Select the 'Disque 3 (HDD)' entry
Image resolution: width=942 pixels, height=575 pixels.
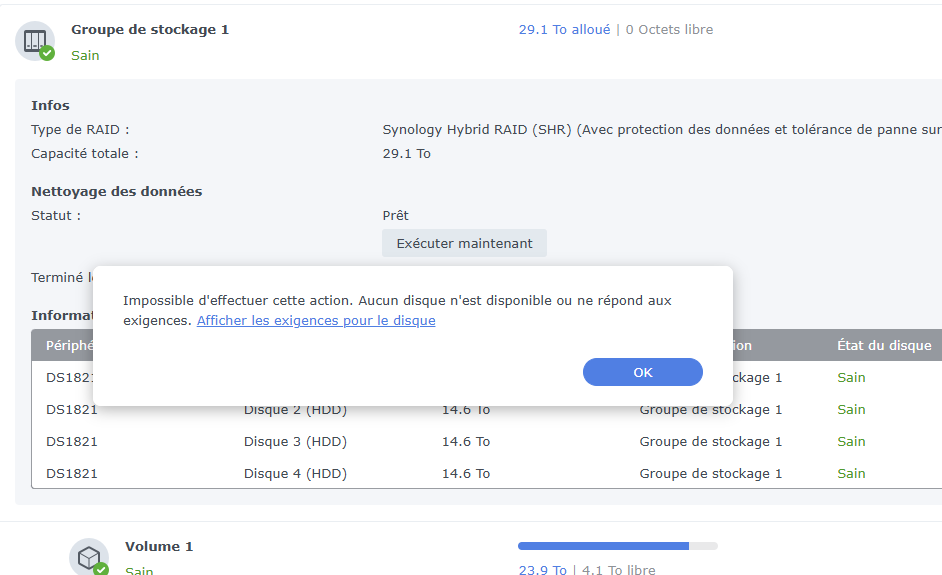coord(295,442)
